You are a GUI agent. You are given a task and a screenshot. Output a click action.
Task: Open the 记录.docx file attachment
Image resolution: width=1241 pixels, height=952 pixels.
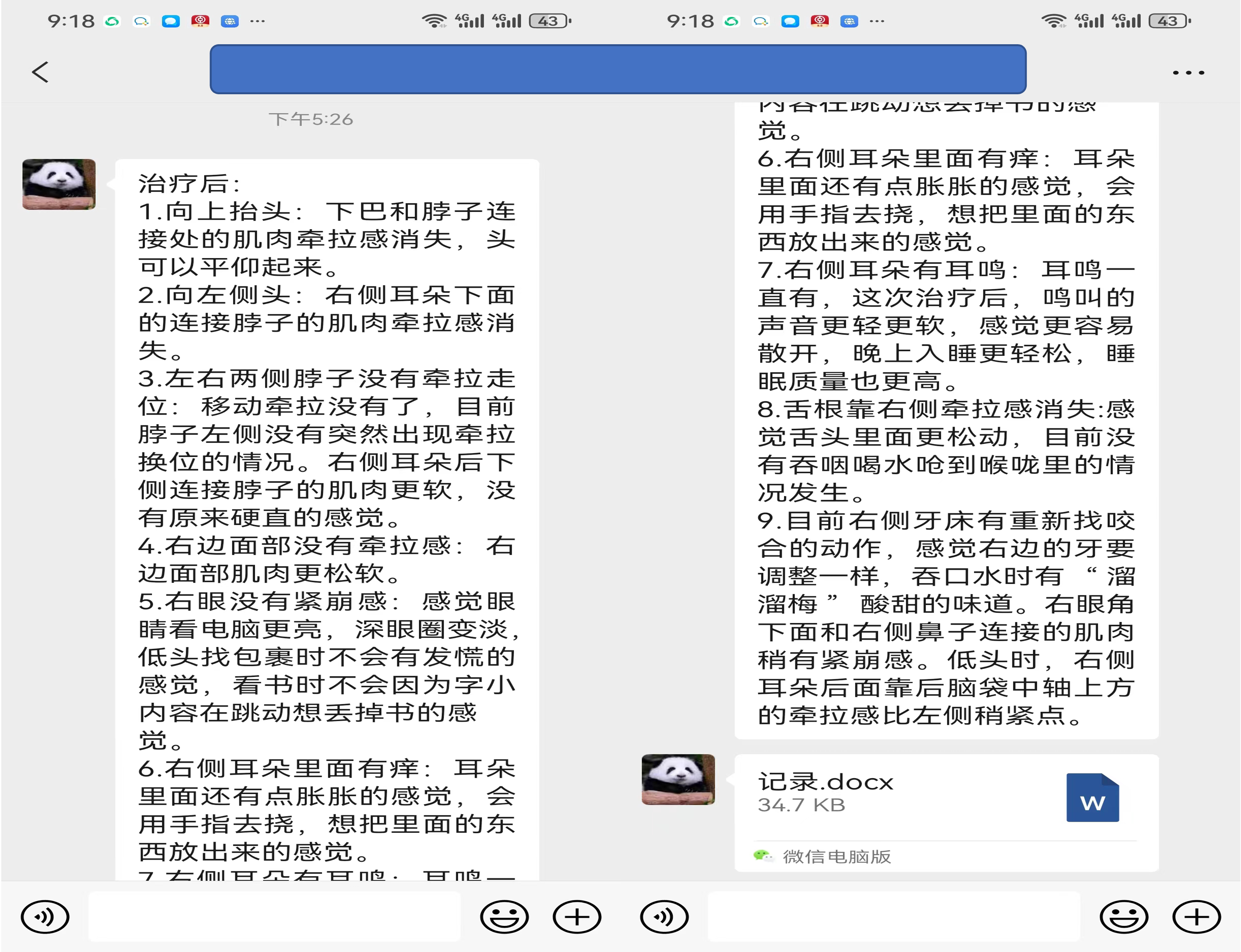pyautogui.click(x=907, y=793)
